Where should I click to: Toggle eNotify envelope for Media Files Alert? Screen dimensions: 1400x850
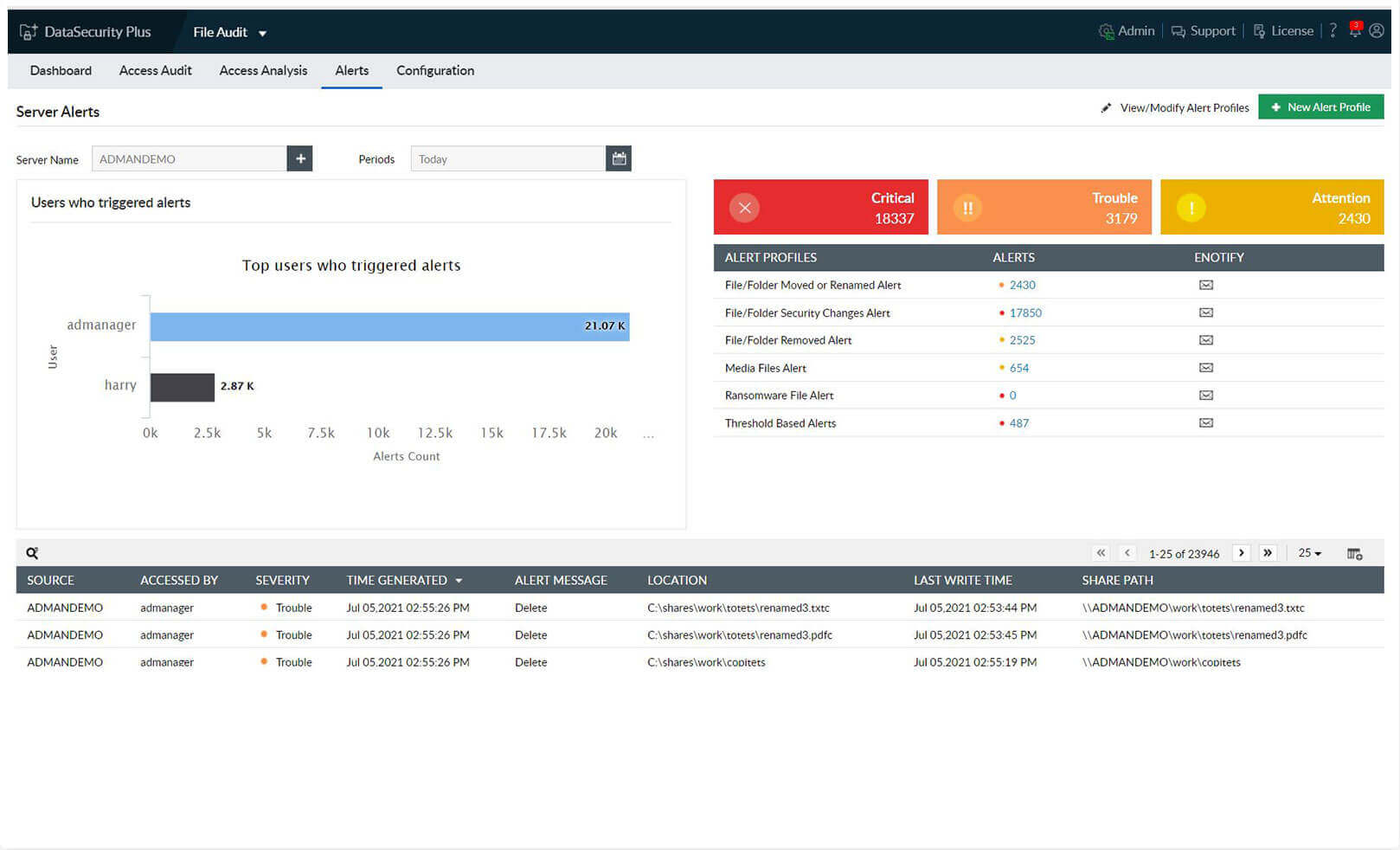click(1206, 367)
